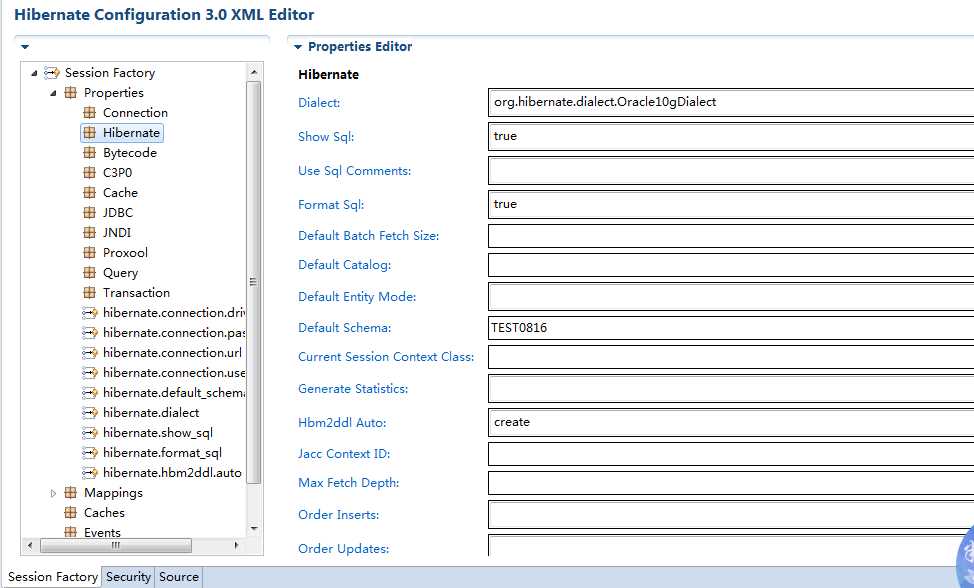Click the Cache grid icon

(89, 192)
